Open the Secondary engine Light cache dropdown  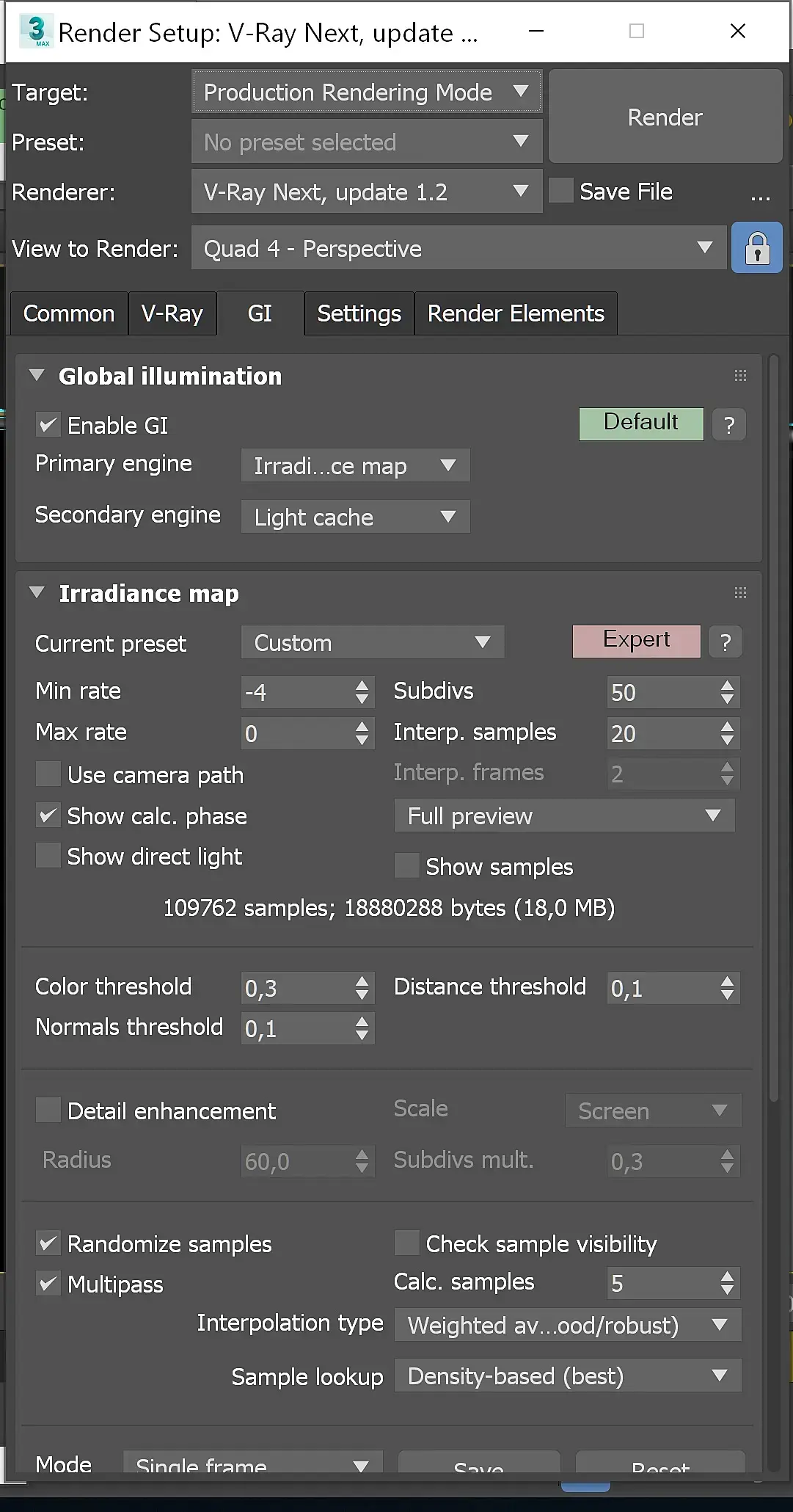[355, 517]
